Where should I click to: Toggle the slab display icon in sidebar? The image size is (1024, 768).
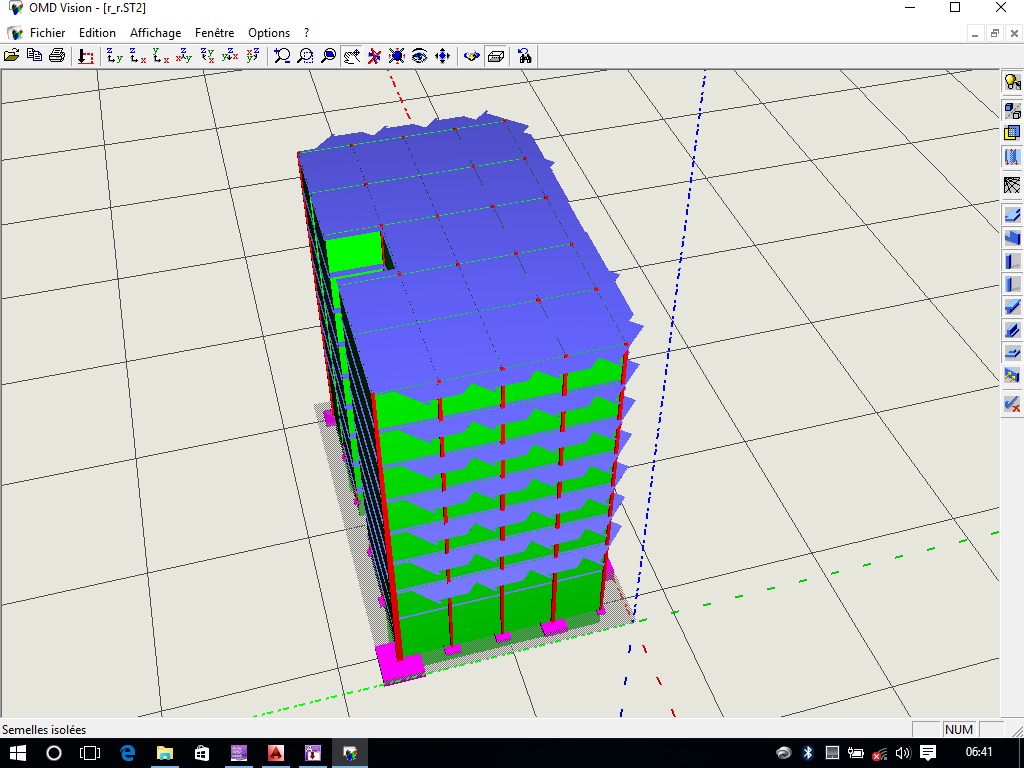pyautogui.click(x=1012, y=214)
